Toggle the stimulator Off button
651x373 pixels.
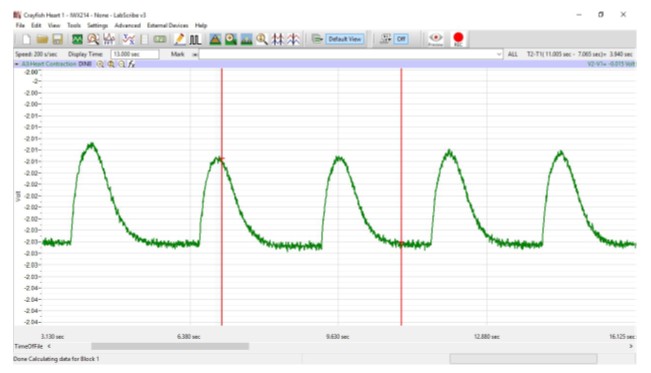click(401, 39)
